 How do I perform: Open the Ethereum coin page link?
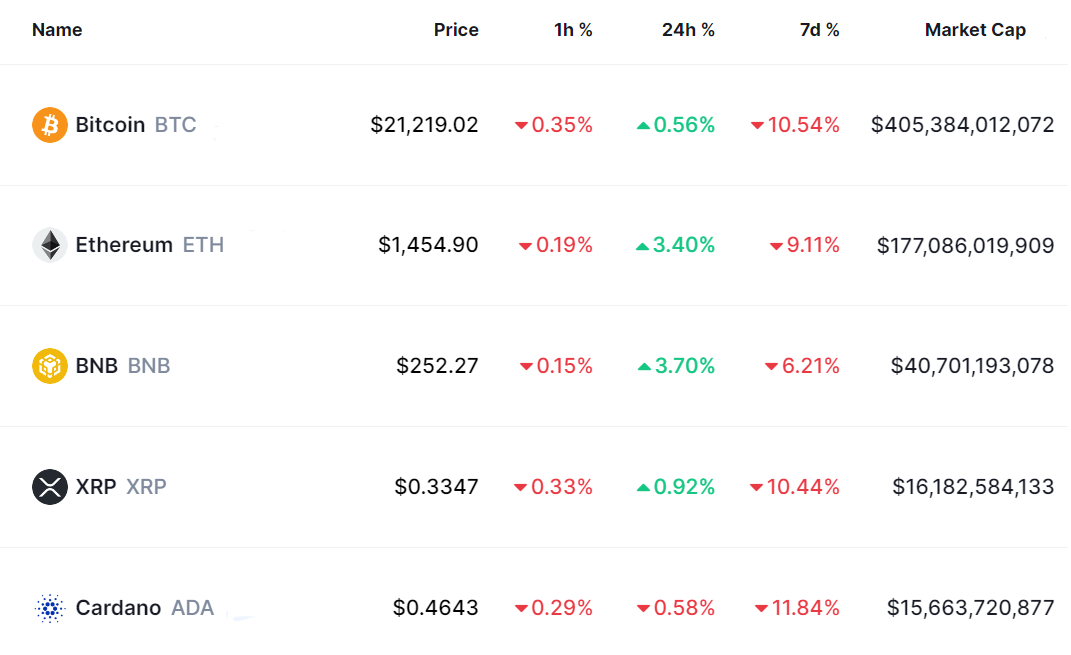tap(124, 245)
